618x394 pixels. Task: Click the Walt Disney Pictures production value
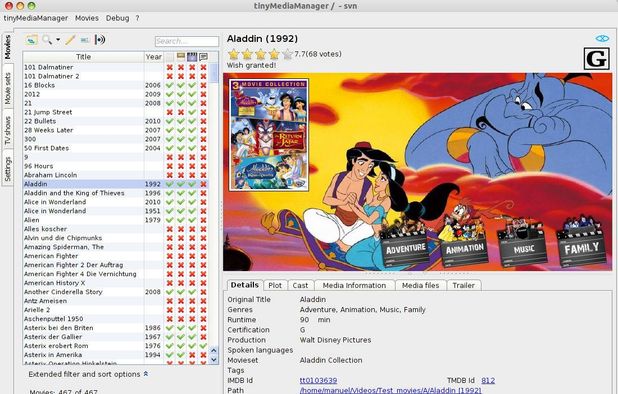[x=335, y=340]
